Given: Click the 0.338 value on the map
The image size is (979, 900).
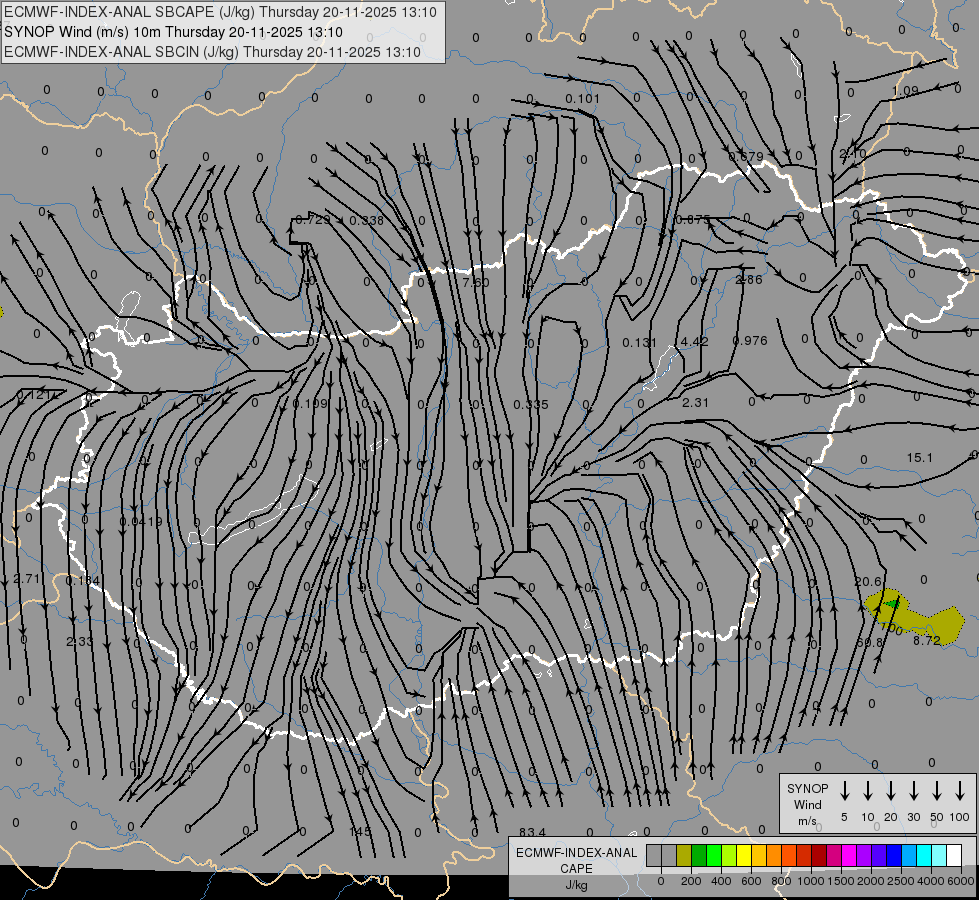Looking at the screenshot, I should click(x=367, y=220).
